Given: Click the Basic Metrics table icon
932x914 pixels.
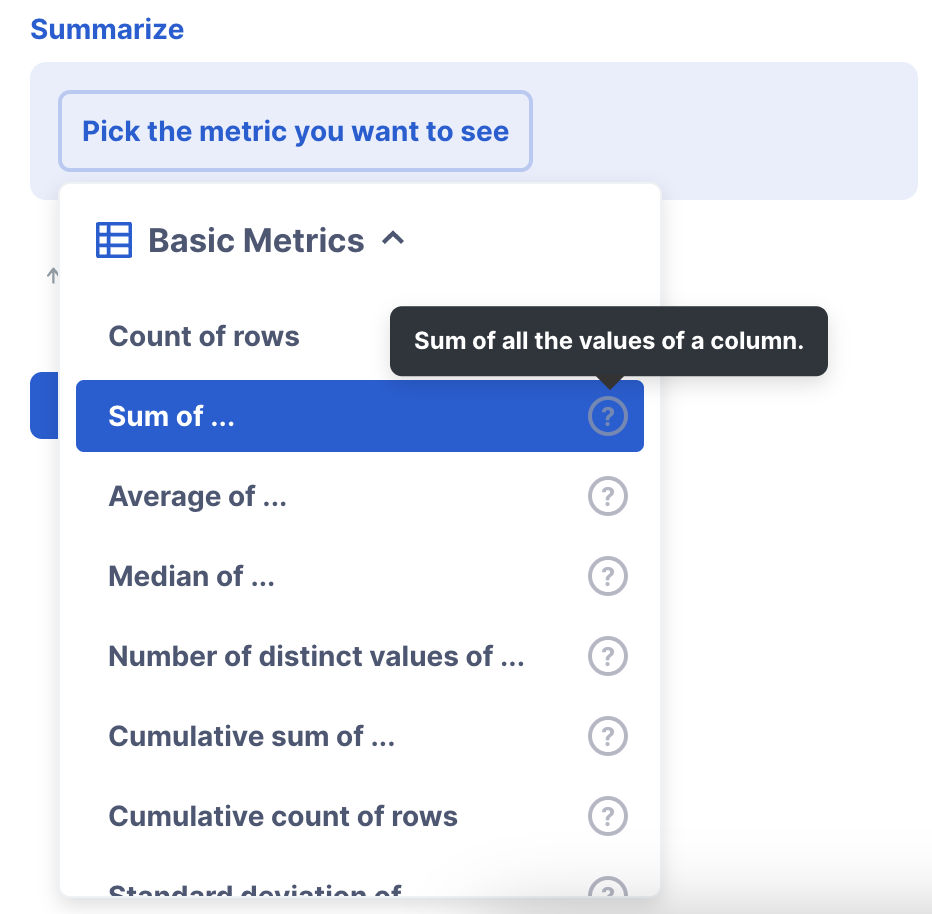Looking at the screenshot, I should pos(114,240).
